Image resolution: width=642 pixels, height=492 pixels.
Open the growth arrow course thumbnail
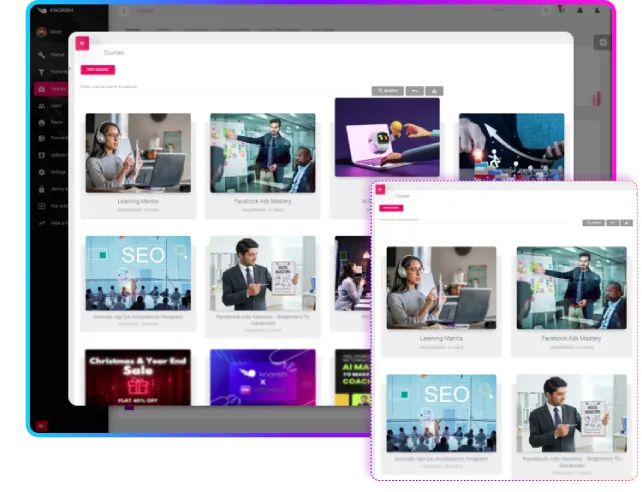click(512, 147)
